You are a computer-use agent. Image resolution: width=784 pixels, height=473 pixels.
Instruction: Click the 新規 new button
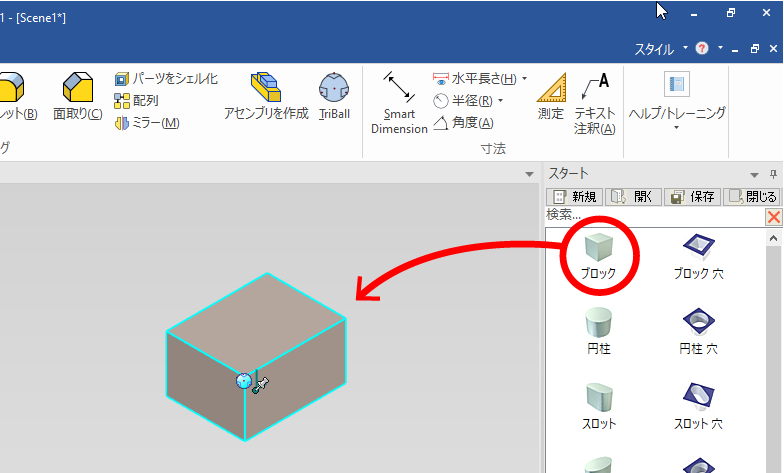(x=574, y=197)
